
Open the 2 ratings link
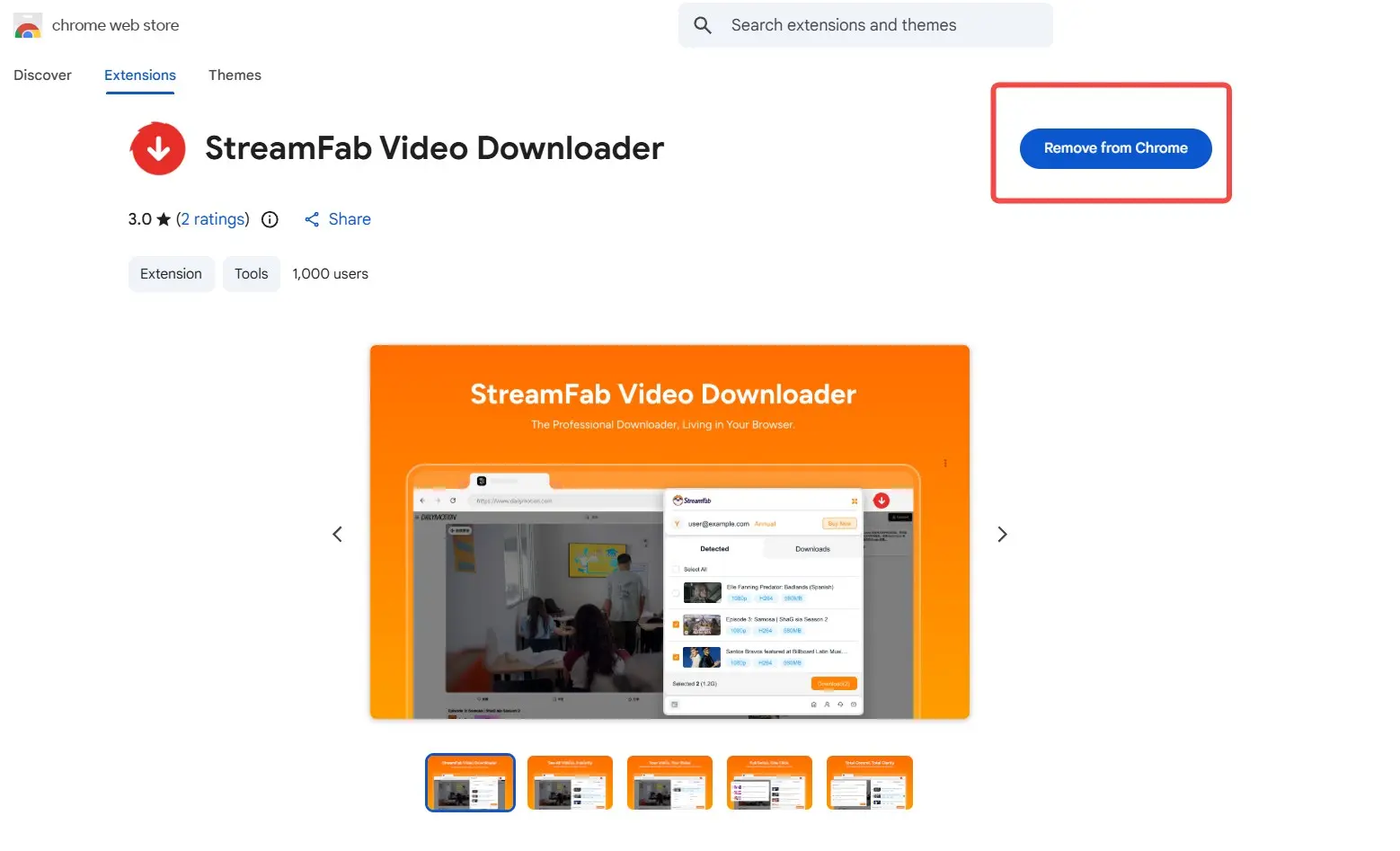213,219
